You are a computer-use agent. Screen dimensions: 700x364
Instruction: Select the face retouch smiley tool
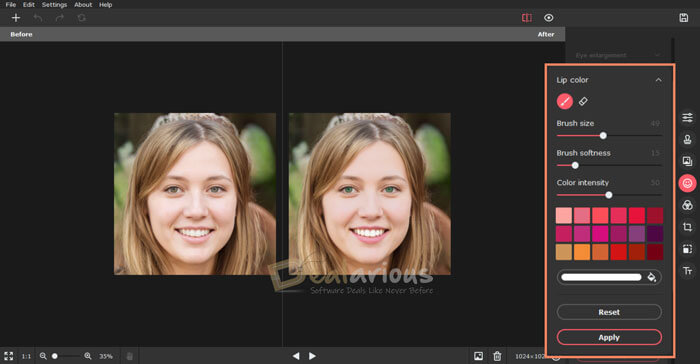[x=688, y=183]
